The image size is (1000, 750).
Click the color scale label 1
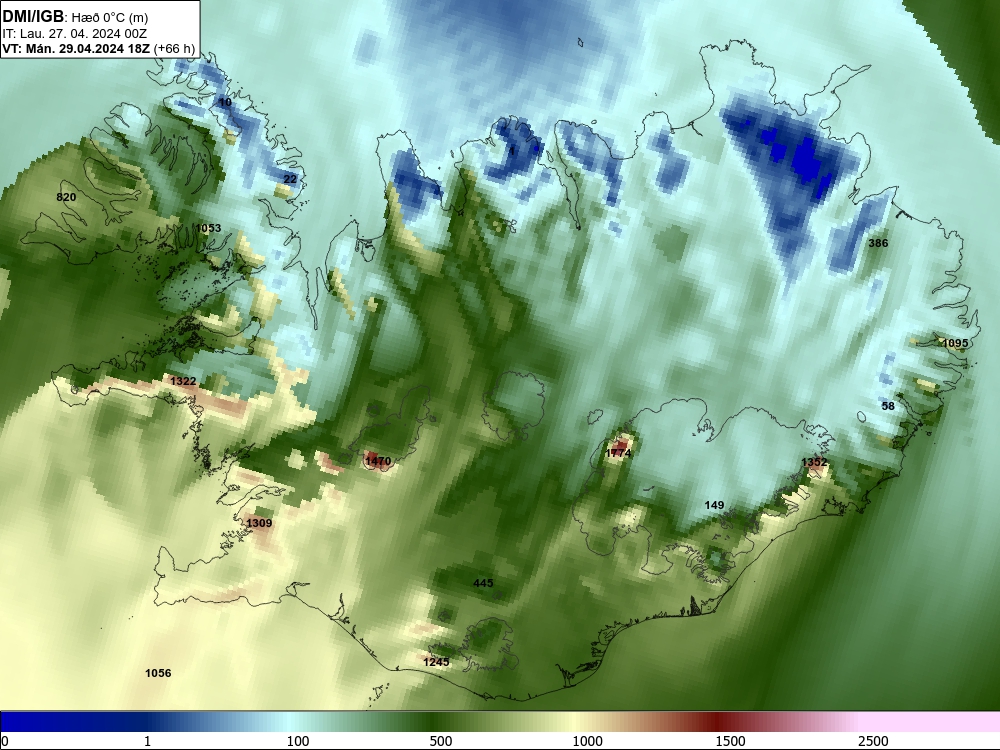[x=147, y=741]
